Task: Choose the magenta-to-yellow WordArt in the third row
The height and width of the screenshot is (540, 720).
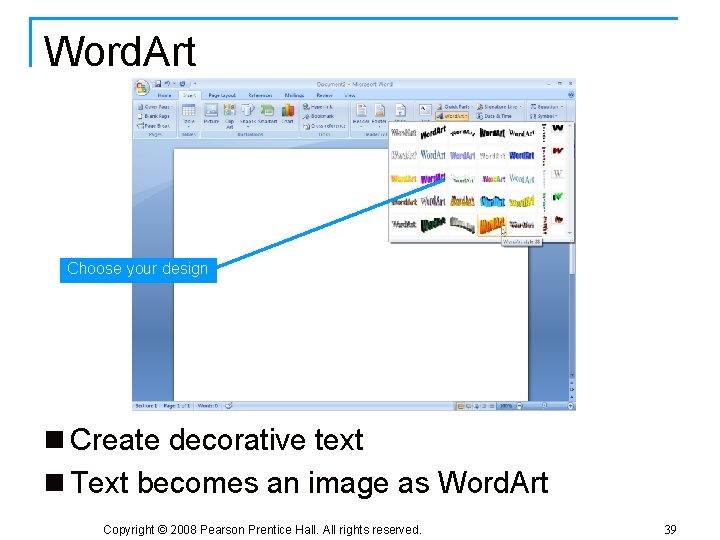Action: 493,178
